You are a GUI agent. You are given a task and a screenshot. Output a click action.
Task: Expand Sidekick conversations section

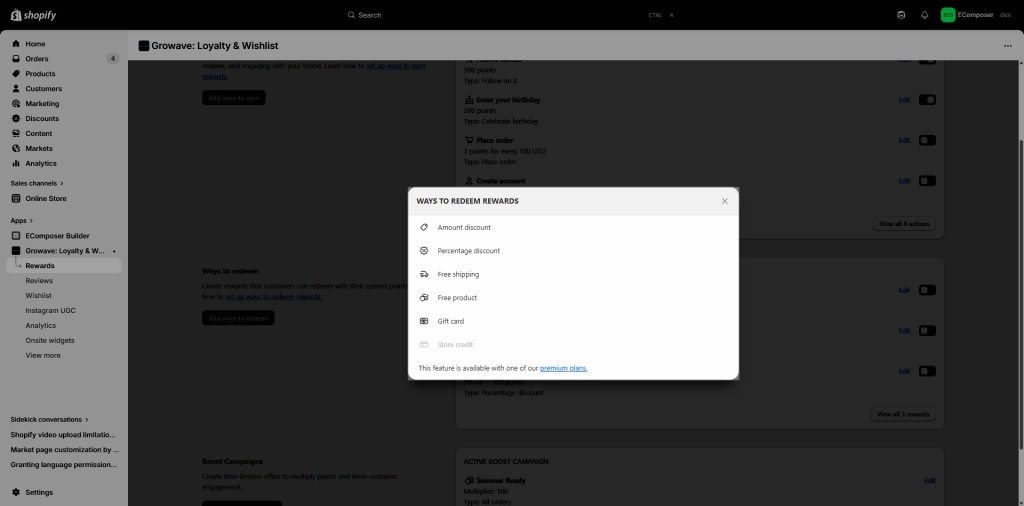(x=49, y=419)
